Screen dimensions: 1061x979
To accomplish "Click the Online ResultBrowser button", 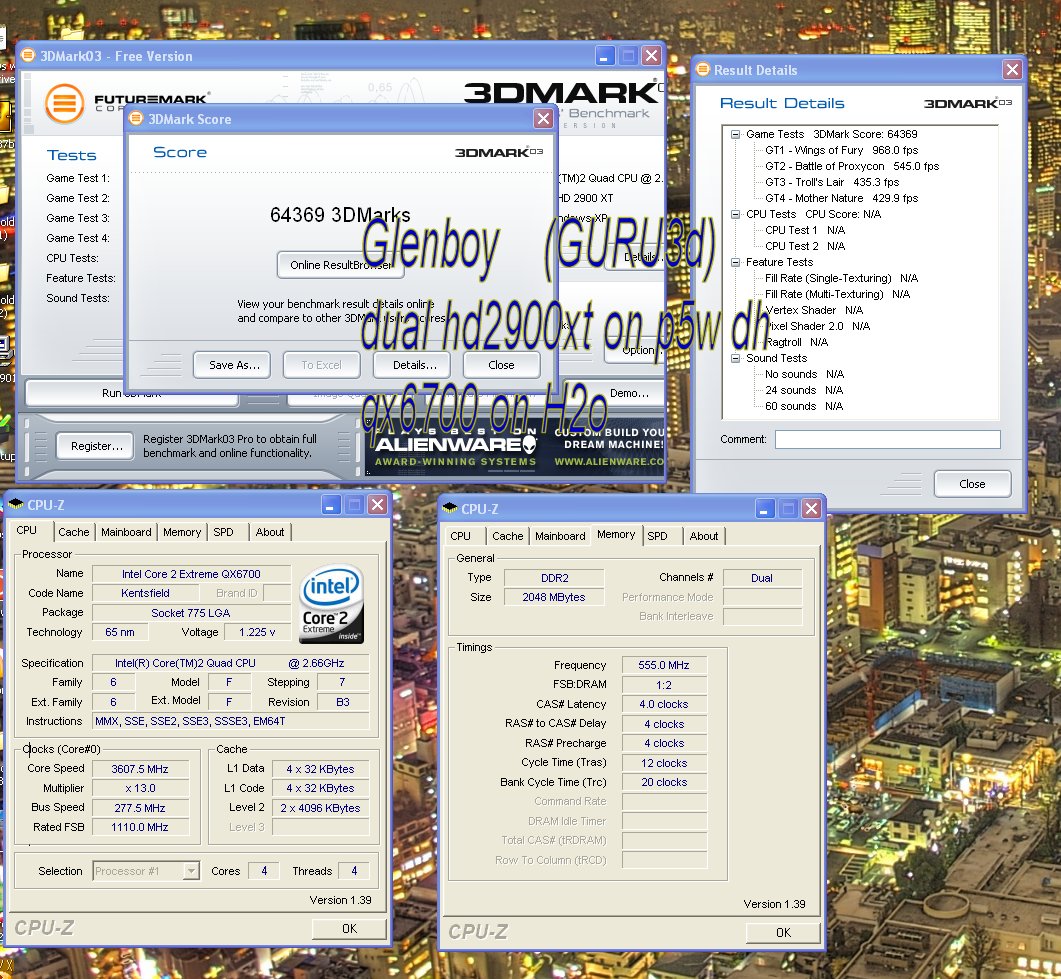I will coord(341,265).
